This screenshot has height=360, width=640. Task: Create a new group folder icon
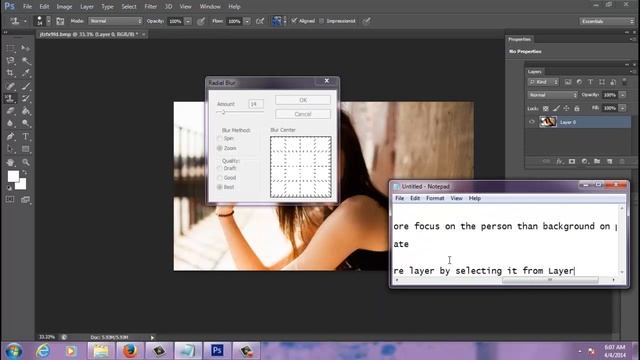point(597,162)
